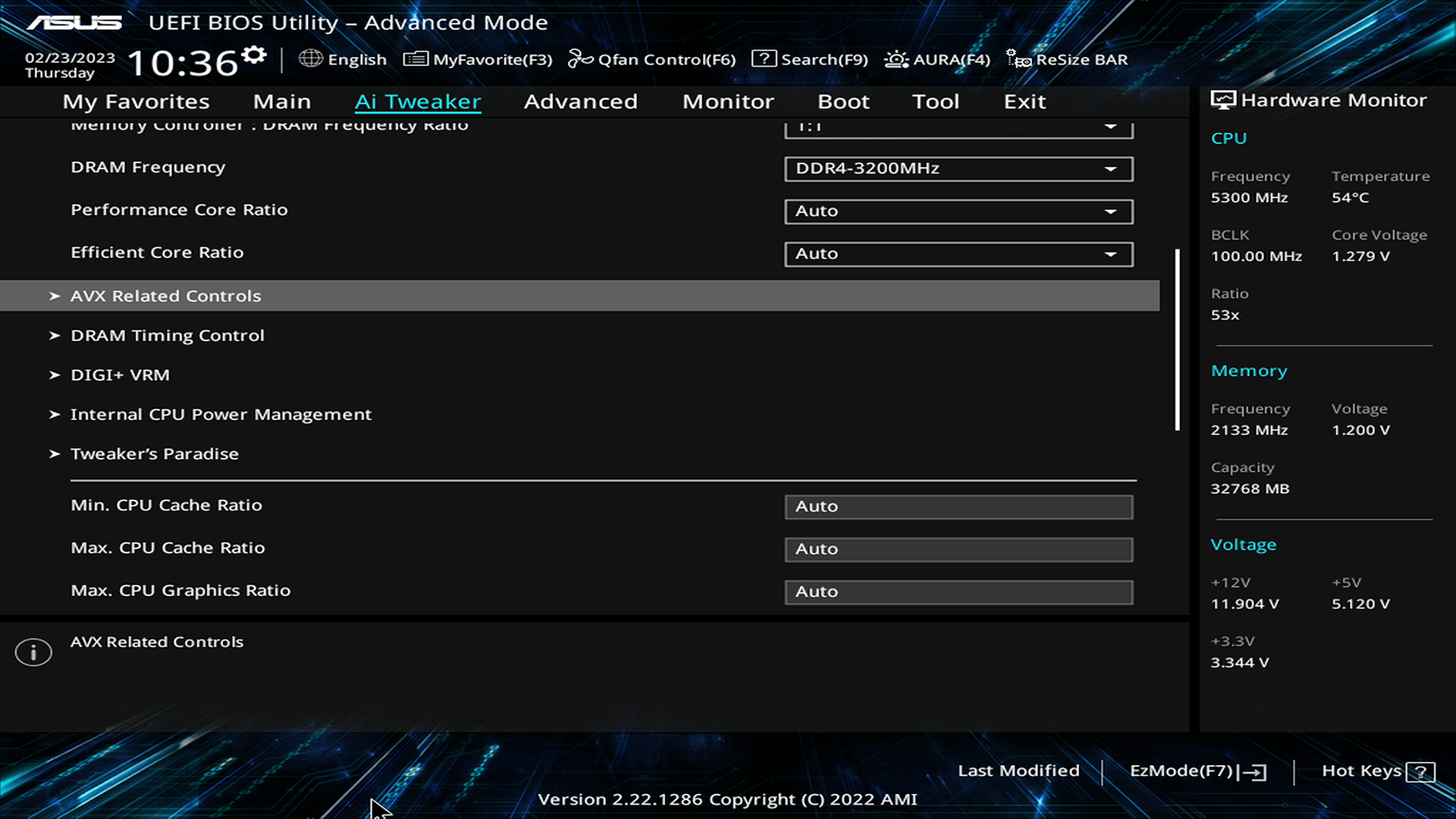Click the Hardware Monitor display icon
Image resolution: width=1456 pixels, height=819 pixels.
coord(1223,100)
